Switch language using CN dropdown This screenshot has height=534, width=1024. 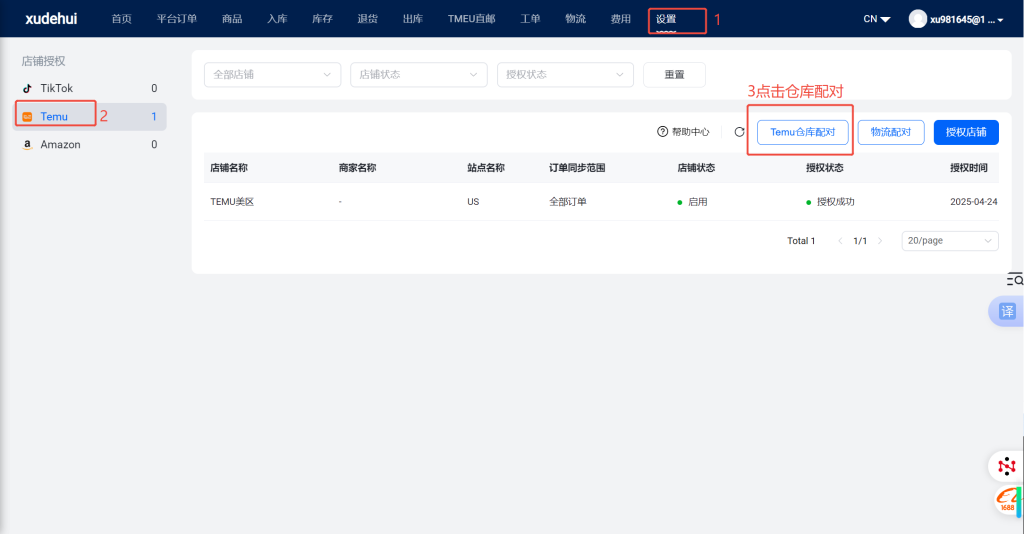click(876, 19)
